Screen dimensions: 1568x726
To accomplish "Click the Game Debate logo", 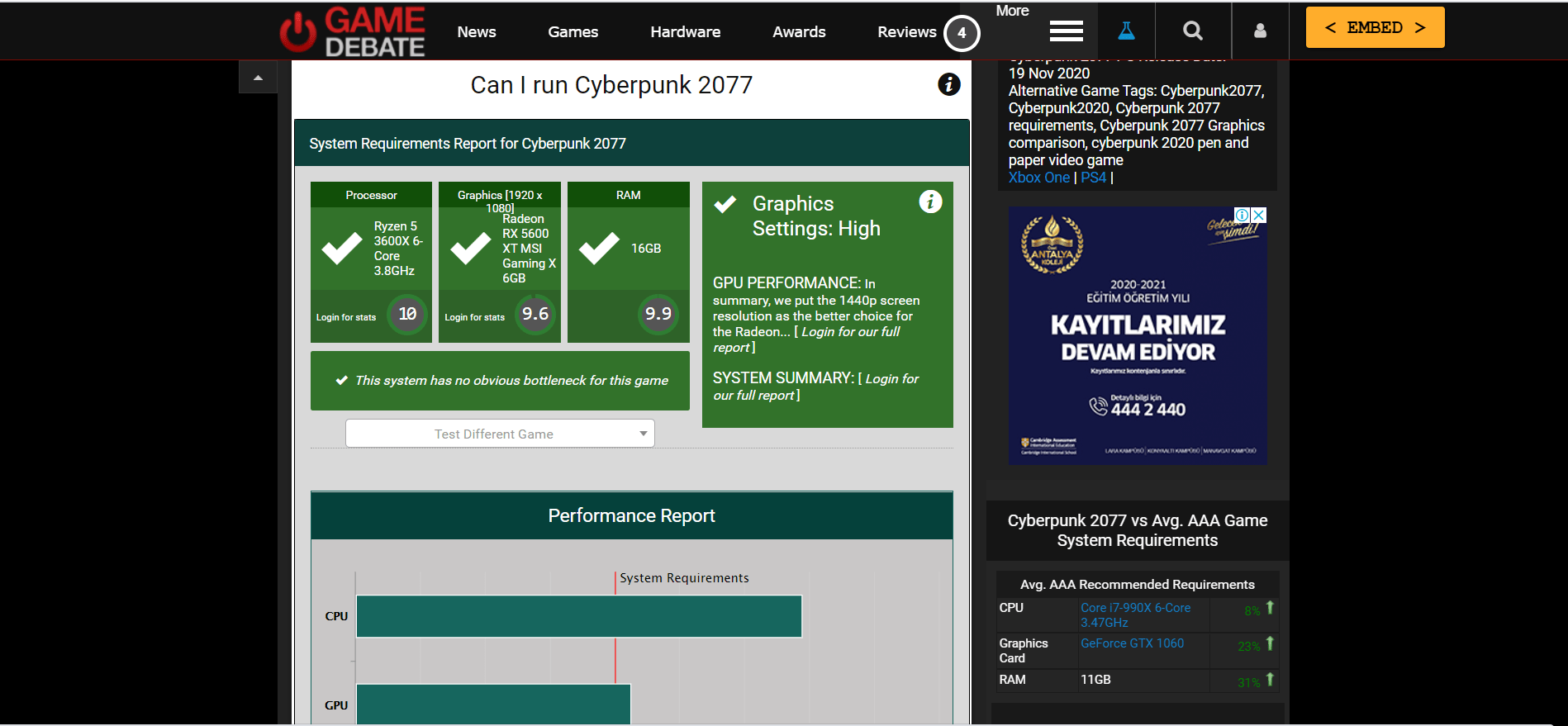I will click(x=353, y=31).
